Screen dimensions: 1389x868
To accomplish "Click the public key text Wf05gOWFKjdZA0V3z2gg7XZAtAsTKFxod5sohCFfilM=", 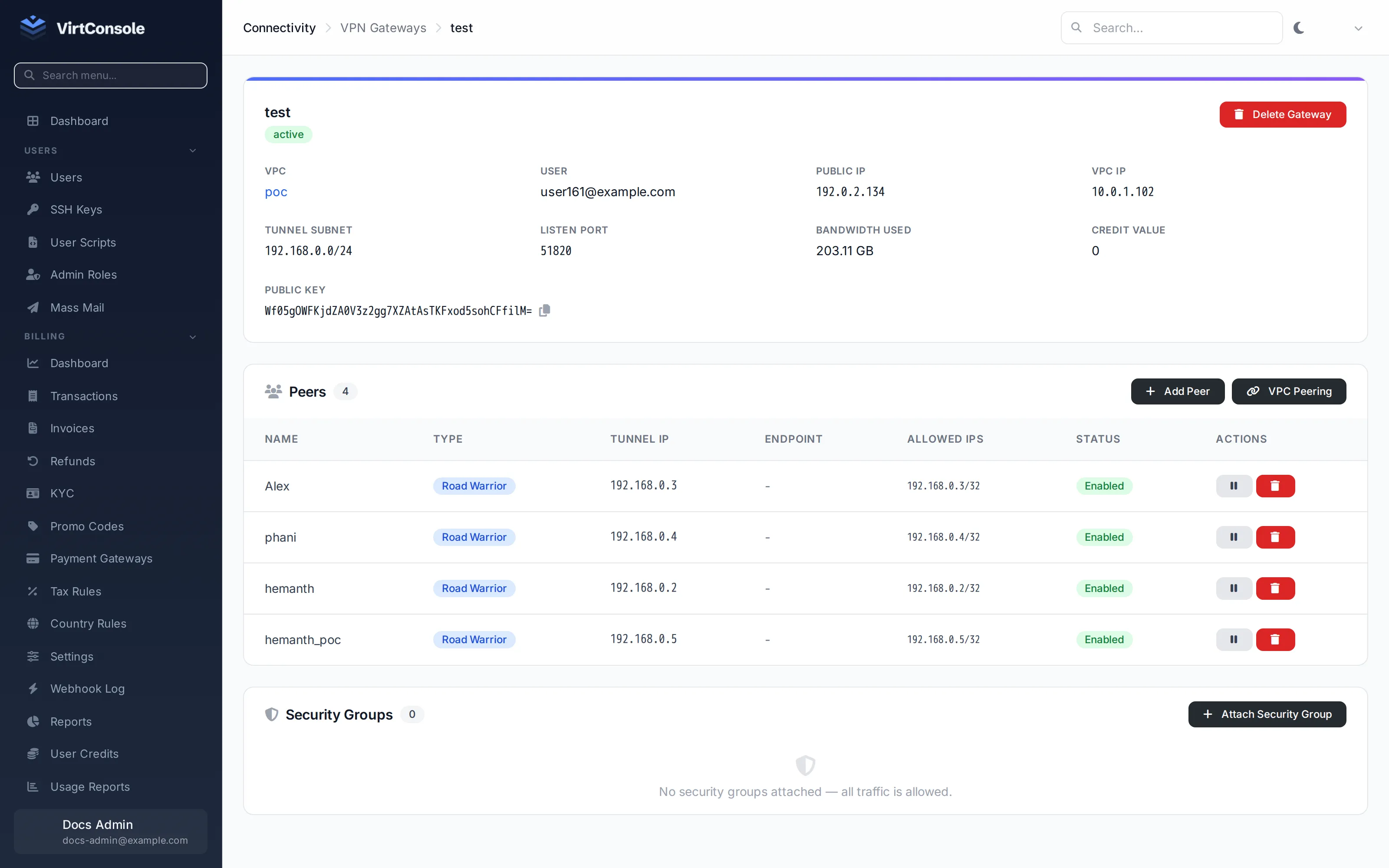I will [x=398, y=311].
